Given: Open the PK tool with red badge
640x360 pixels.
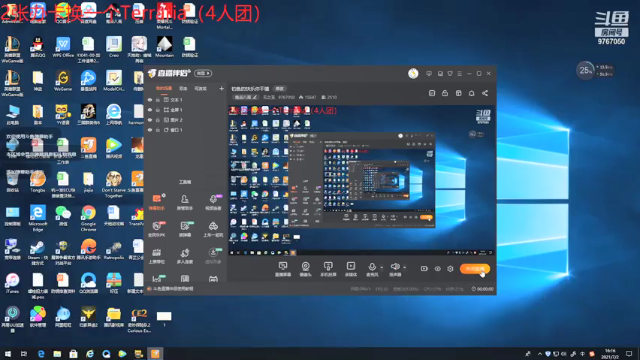Looking at the screenshot, I should tap(157, 229).
